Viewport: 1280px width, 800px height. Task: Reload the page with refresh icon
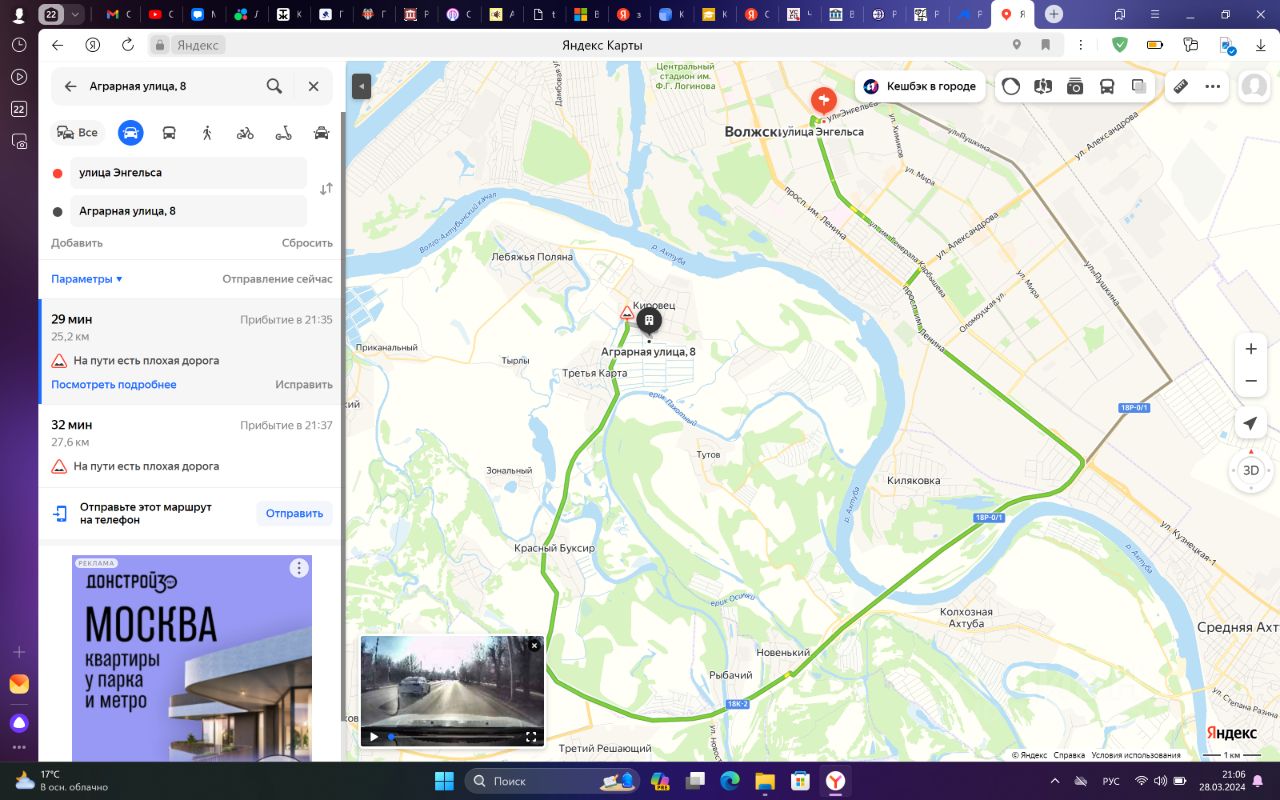[127, 45]
